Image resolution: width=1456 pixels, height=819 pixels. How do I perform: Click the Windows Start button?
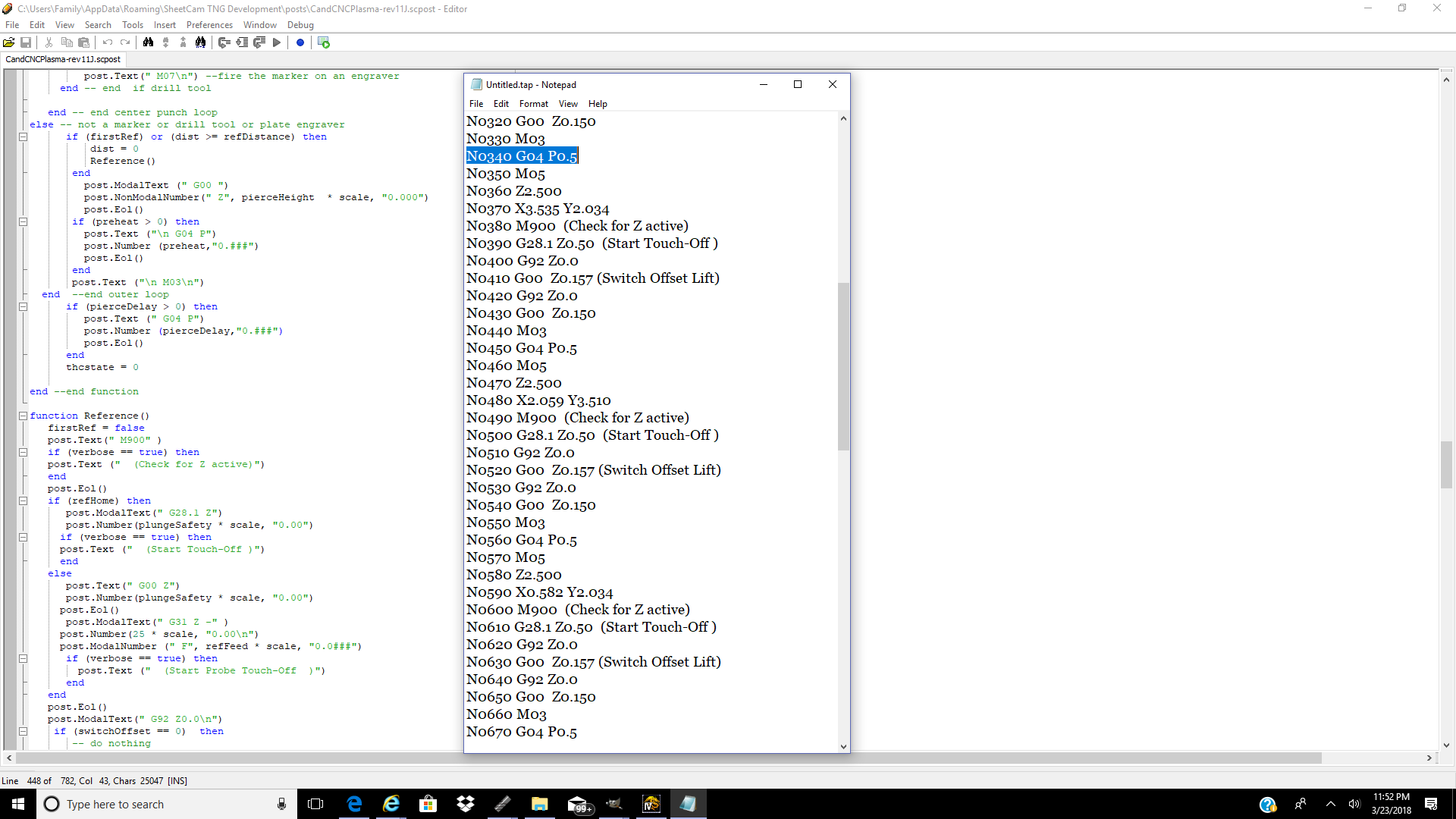(x=18, y=804)
